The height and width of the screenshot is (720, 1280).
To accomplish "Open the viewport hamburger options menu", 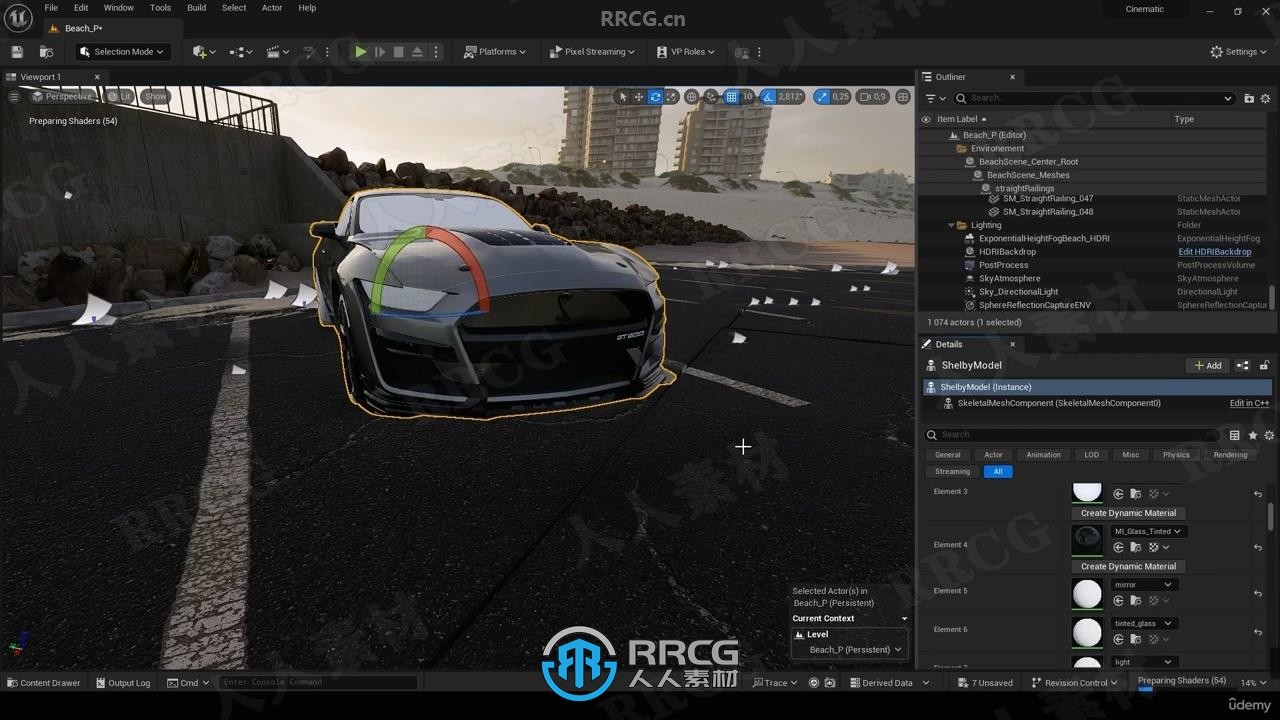I will [14, 97].
